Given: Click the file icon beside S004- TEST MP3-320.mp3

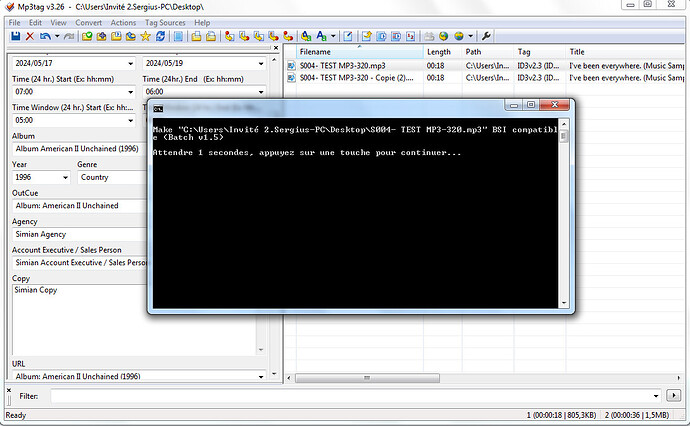Looking at the screenshot, I should (291, 66).
